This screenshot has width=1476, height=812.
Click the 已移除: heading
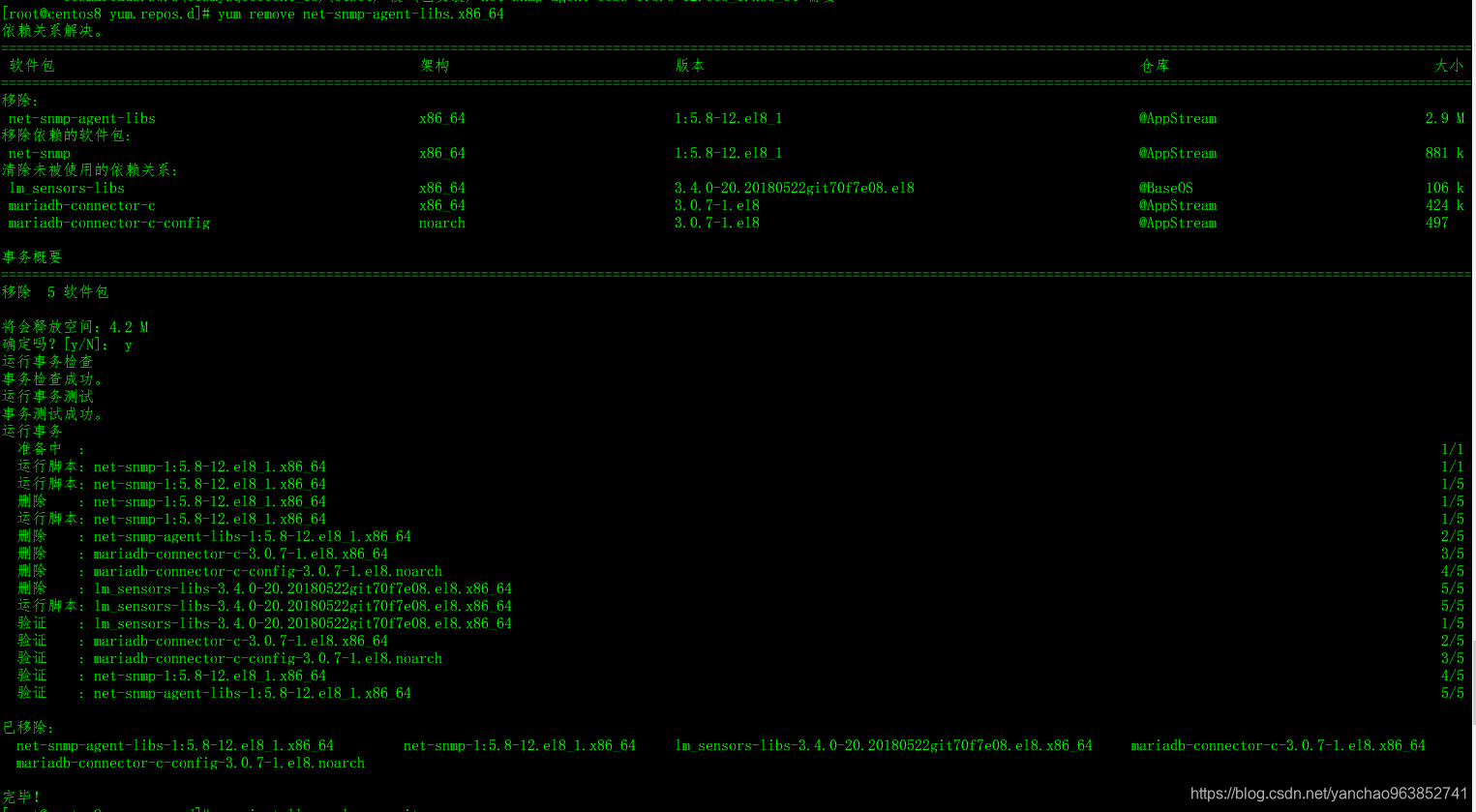(28, 728)
